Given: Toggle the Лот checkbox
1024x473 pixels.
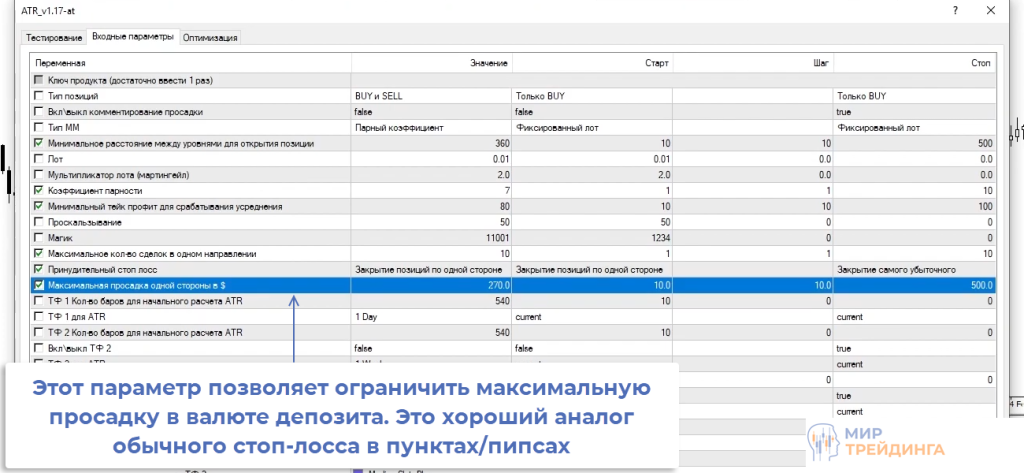Looking at the screenshot, I should coord(39,159).
